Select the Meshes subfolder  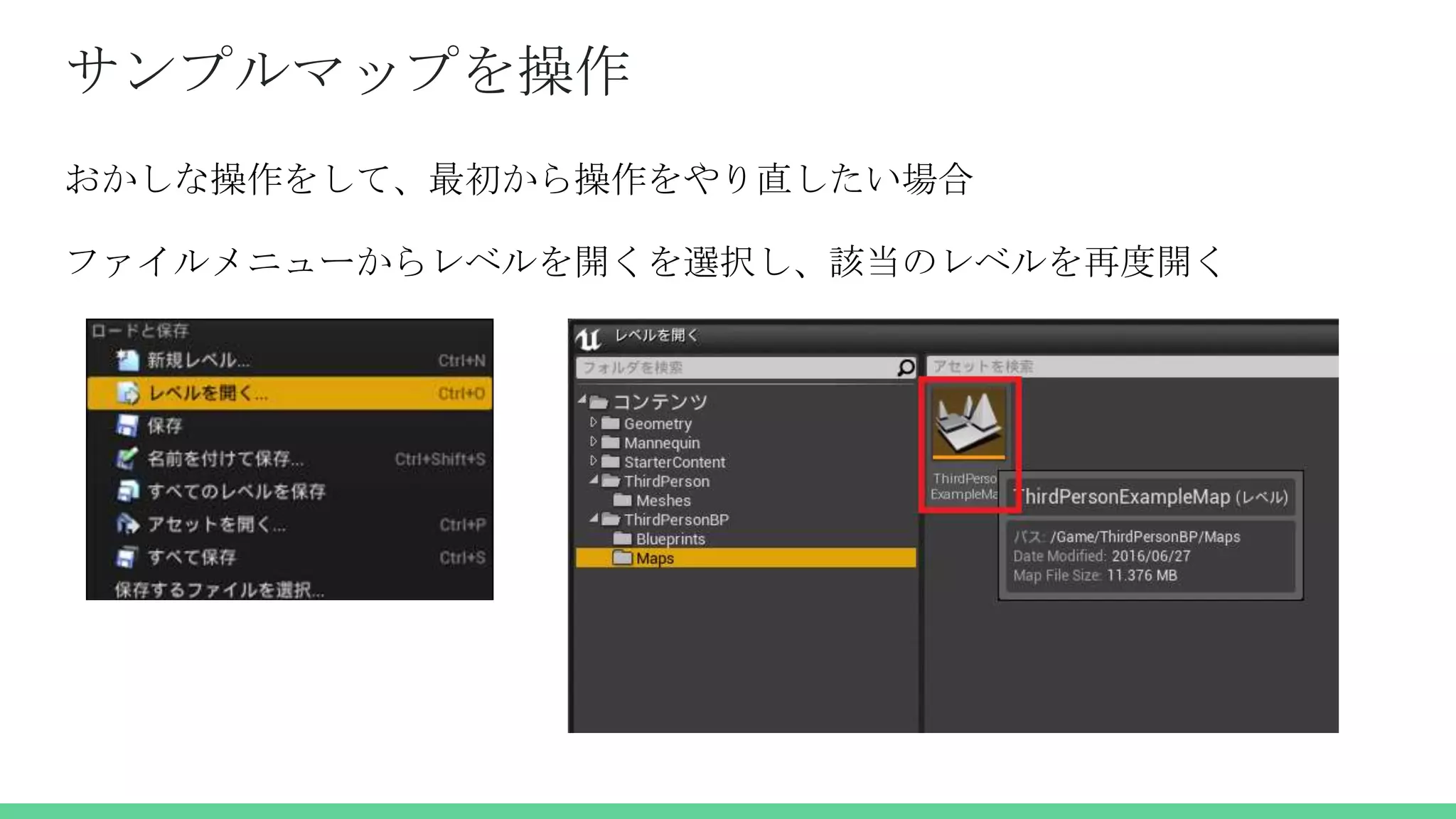tap(663, 500)
